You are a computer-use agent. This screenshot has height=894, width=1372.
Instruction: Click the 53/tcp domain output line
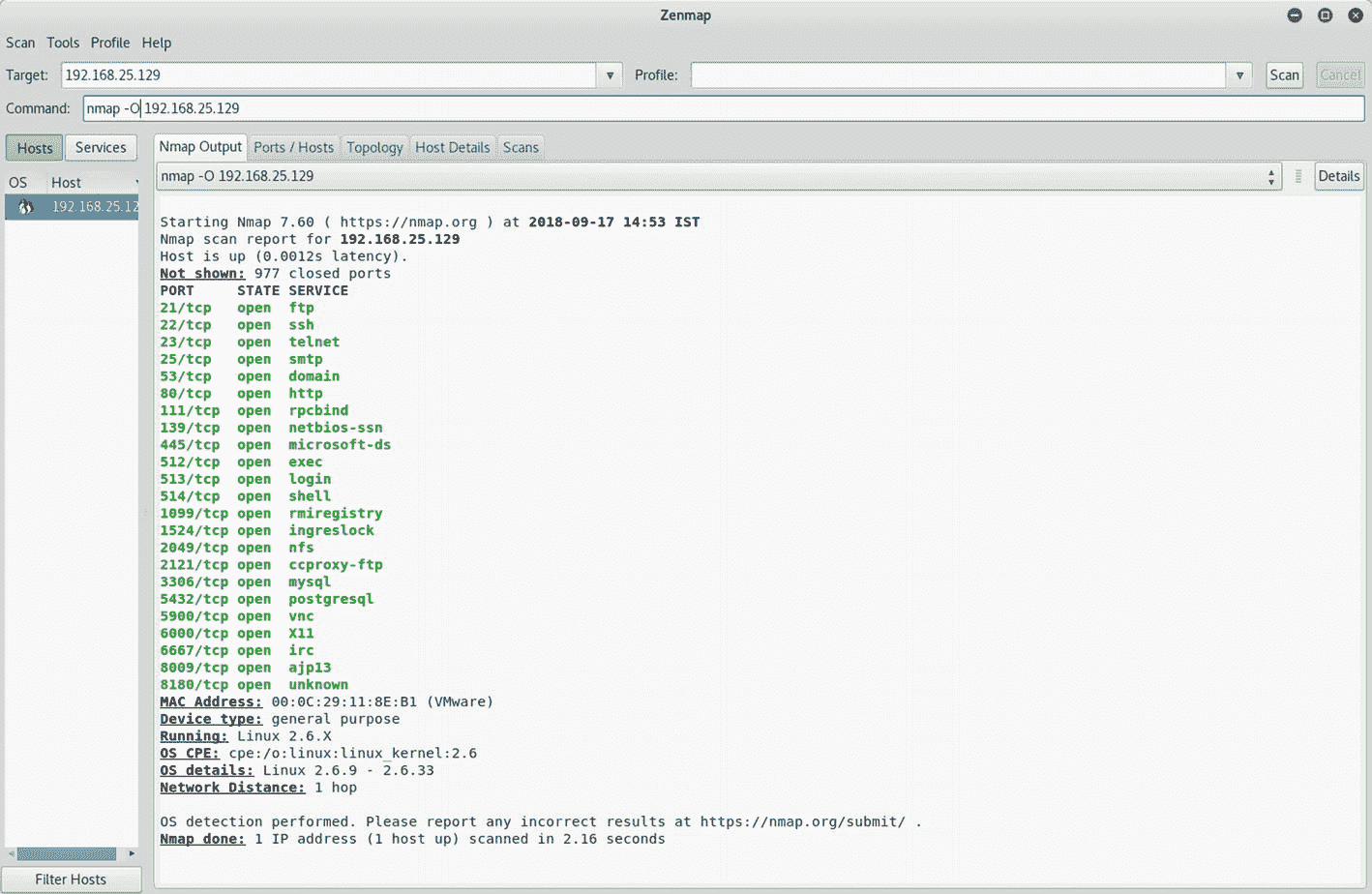tap(250, 376)
